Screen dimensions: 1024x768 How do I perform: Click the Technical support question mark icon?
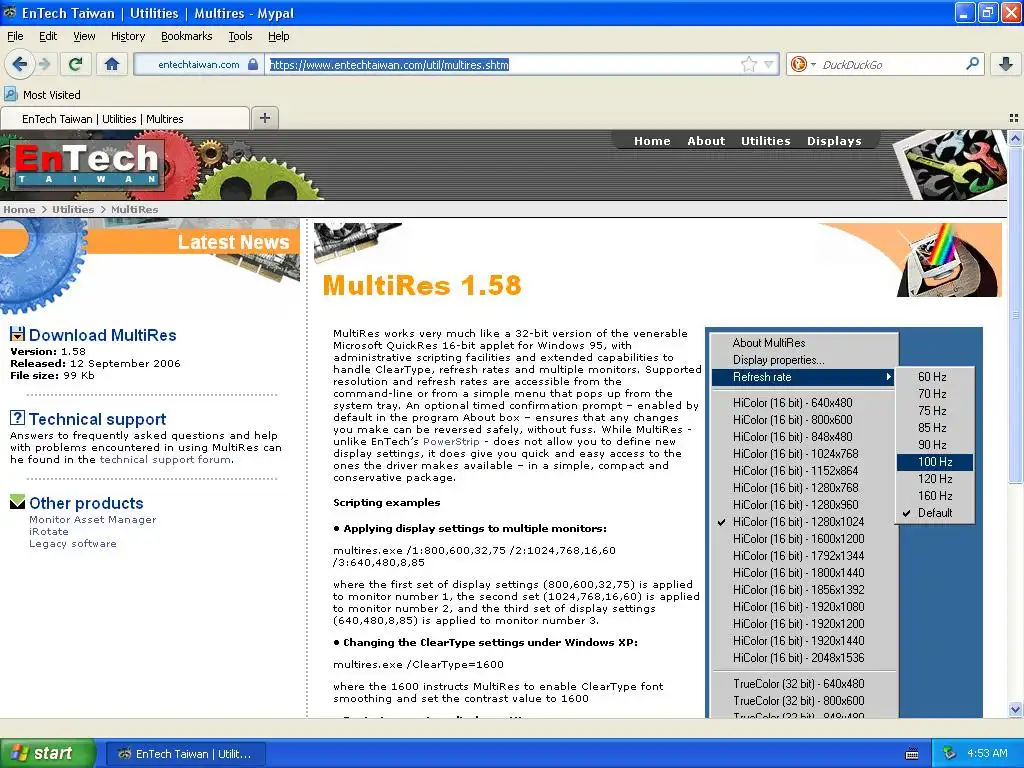17,418
